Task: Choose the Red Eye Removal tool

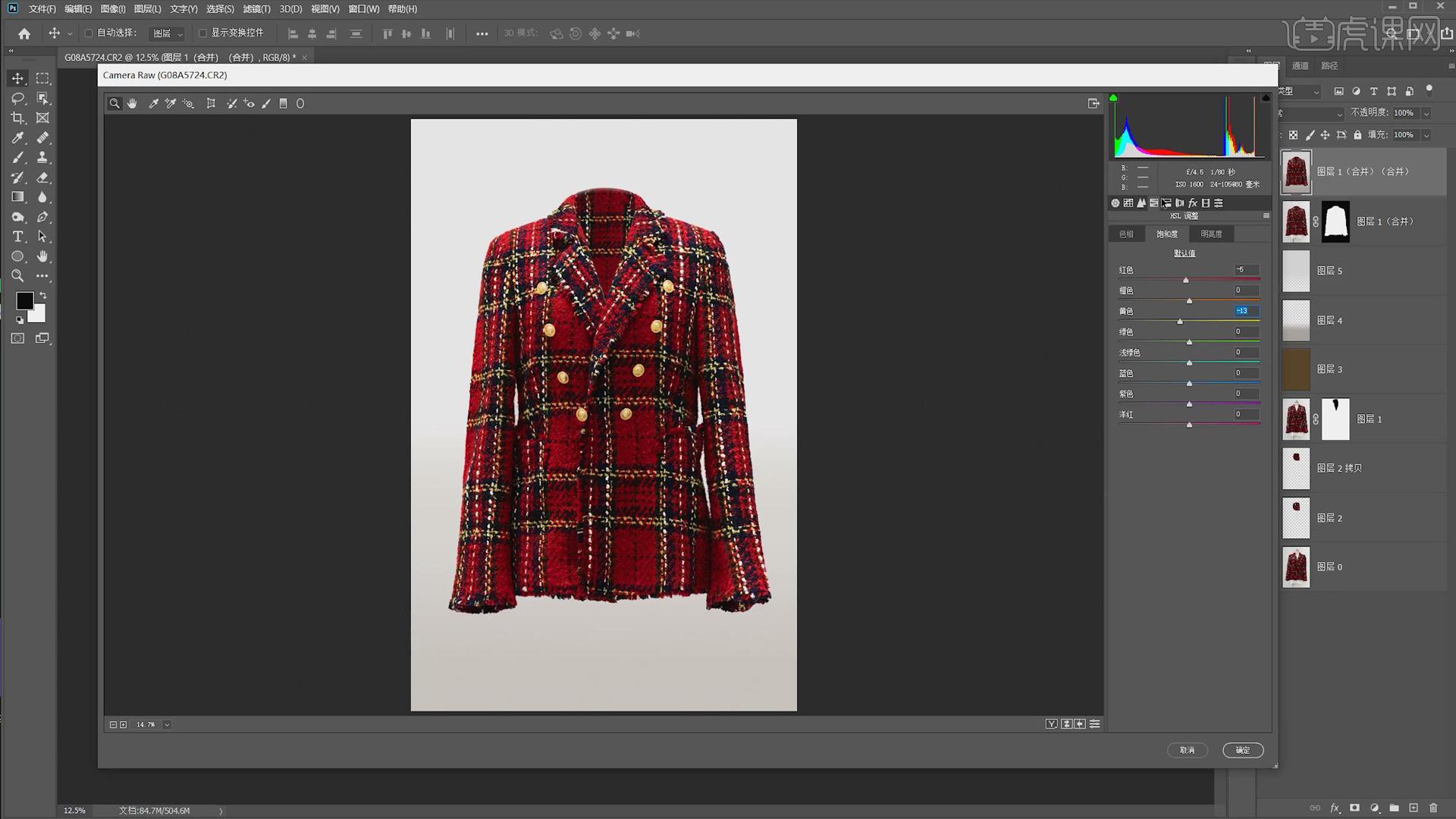Action: pos(249,104)
